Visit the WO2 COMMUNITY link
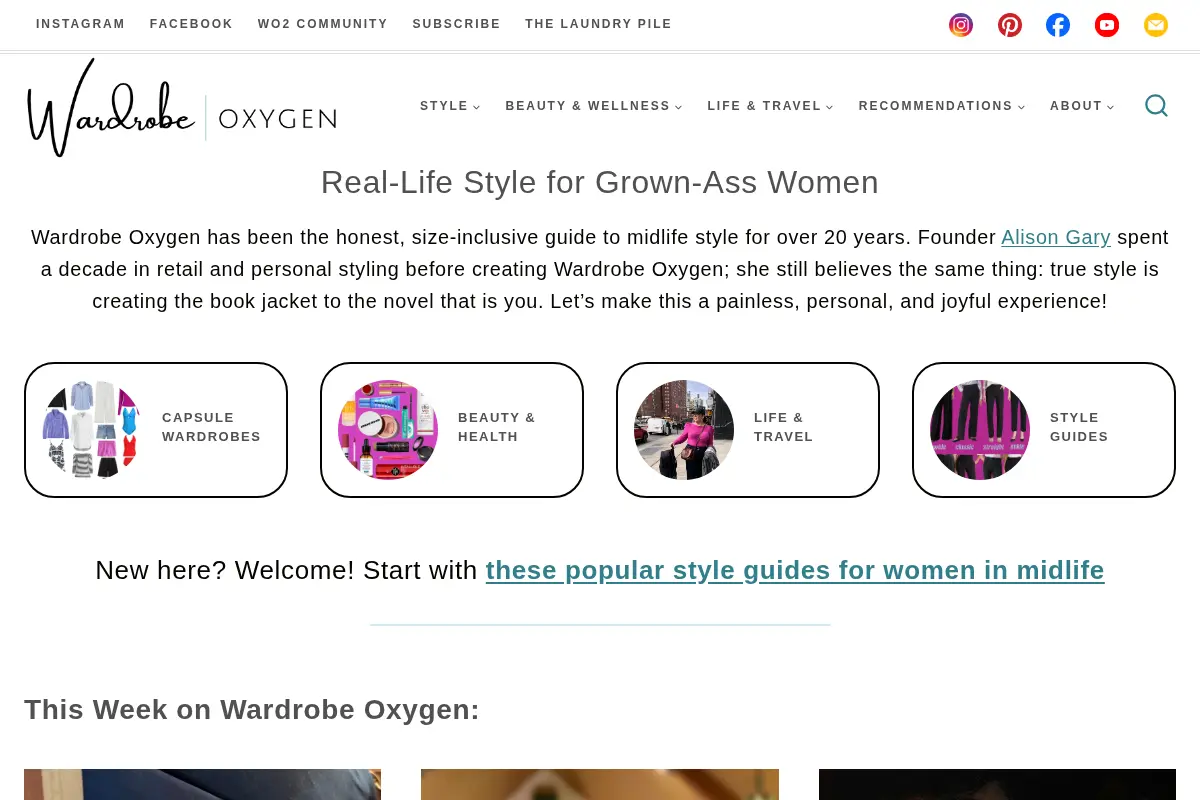The image size is (1200, 800). click(x=323, y=24)
